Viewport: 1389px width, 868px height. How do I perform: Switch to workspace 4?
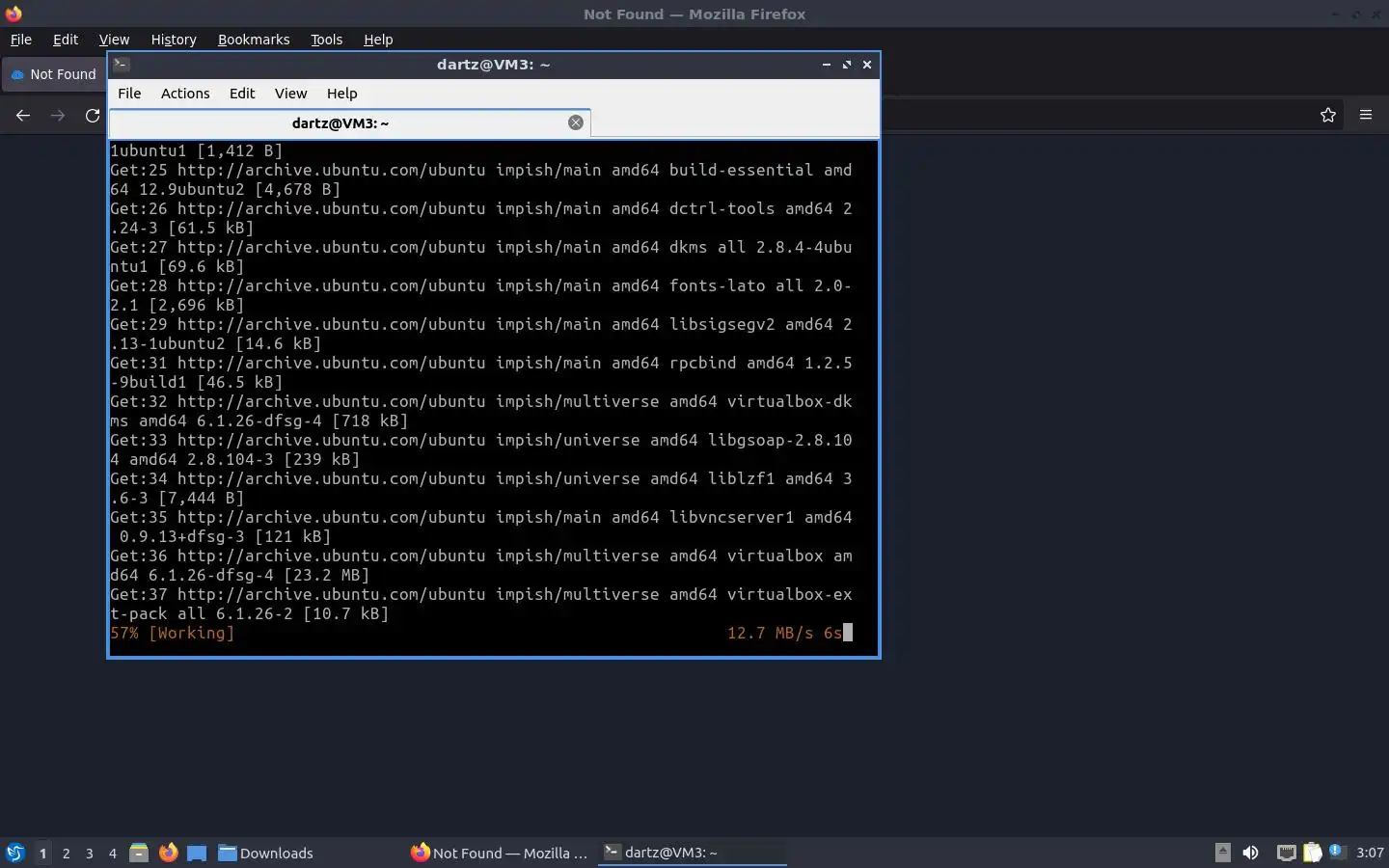pyautogui.click(x=113, y=853)
